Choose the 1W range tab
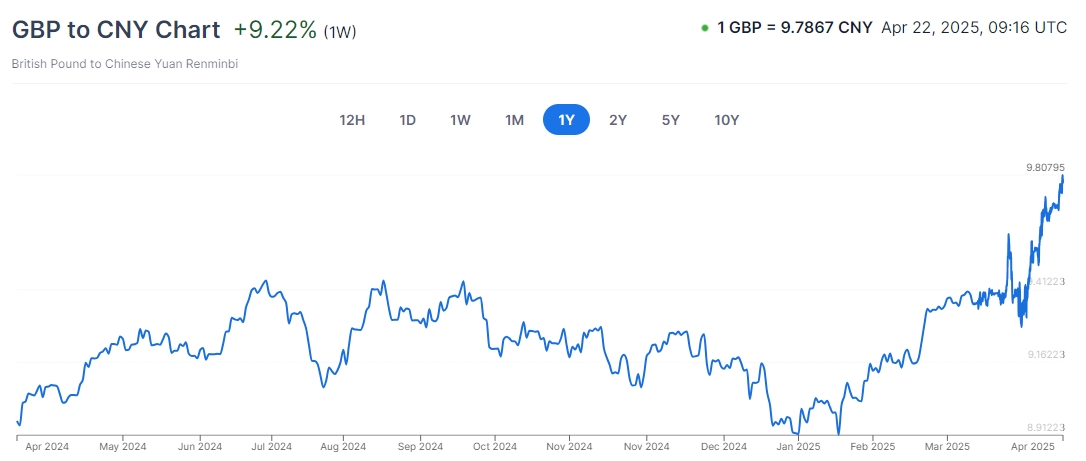This screenshot has width=1086, height=461. tap(460, 120)
